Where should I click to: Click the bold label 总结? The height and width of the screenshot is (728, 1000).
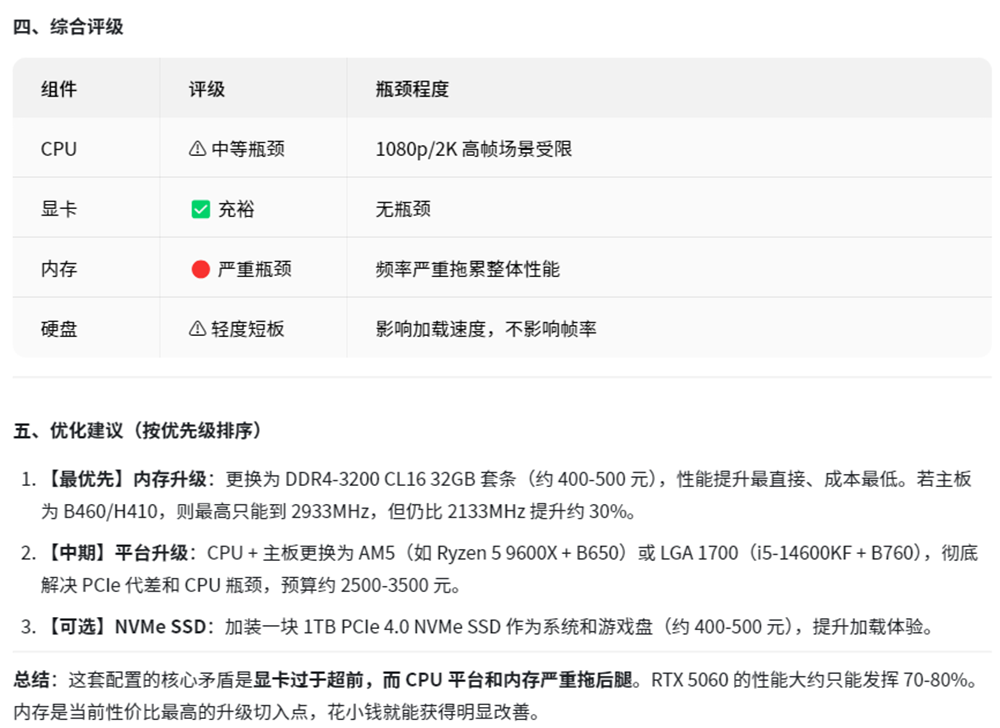pos(31,680)
